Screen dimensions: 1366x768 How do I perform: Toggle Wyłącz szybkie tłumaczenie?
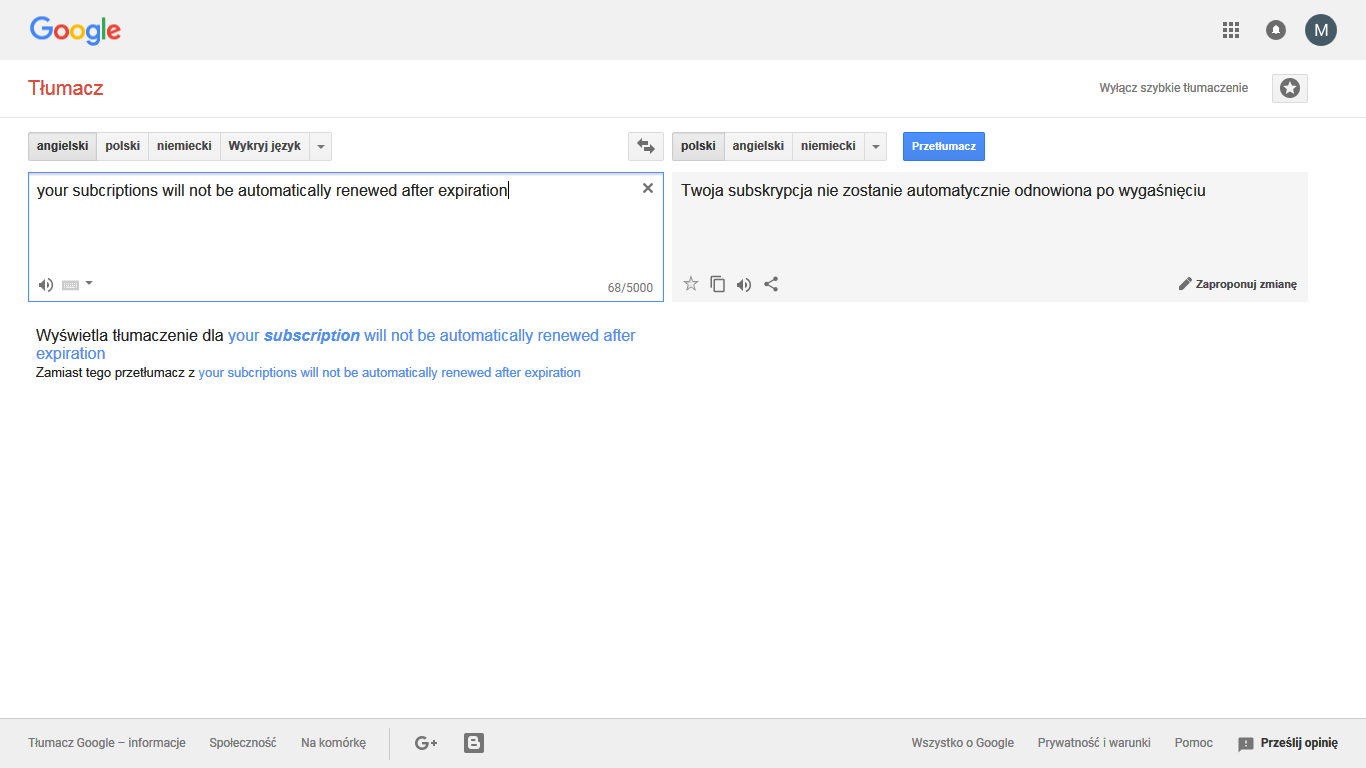(x=1173, y=88)
